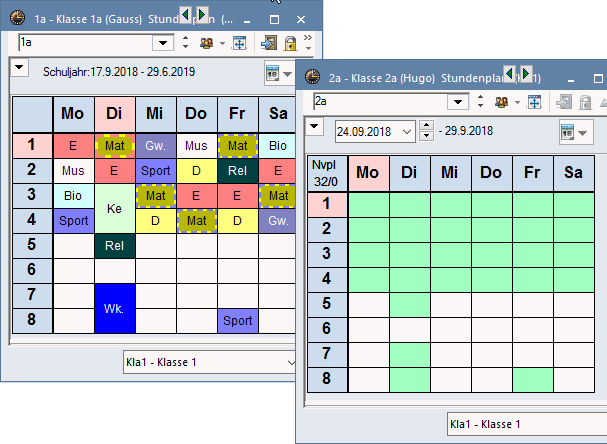Image resolution: width=607 pixels, height=444 pixels.
Task: Select the Sport lesson on Monday period 4
Action: point(74,221)
